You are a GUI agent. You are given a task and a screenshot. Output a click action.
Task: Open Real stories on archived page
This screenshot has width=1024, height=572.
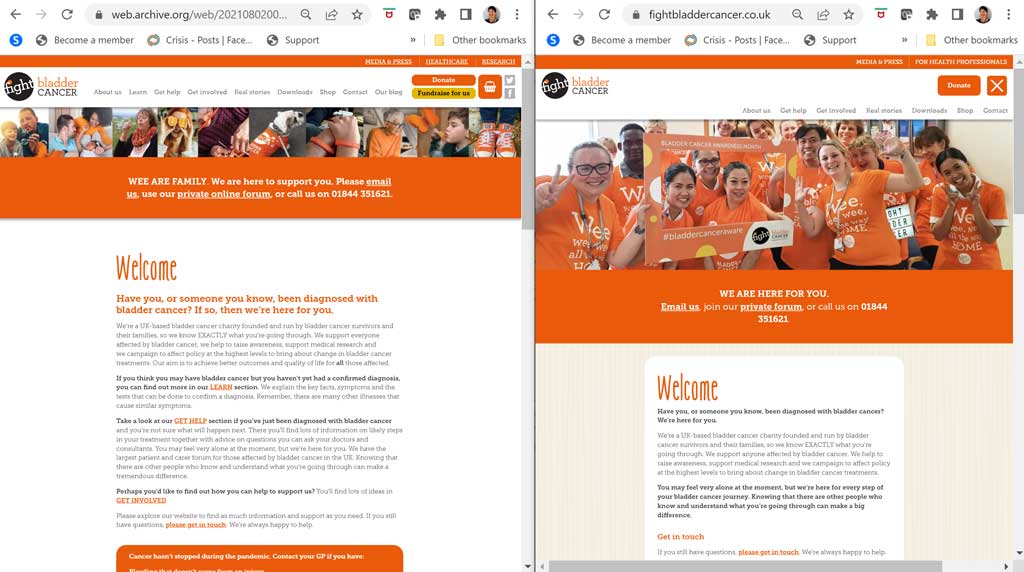tap(252, 92)
